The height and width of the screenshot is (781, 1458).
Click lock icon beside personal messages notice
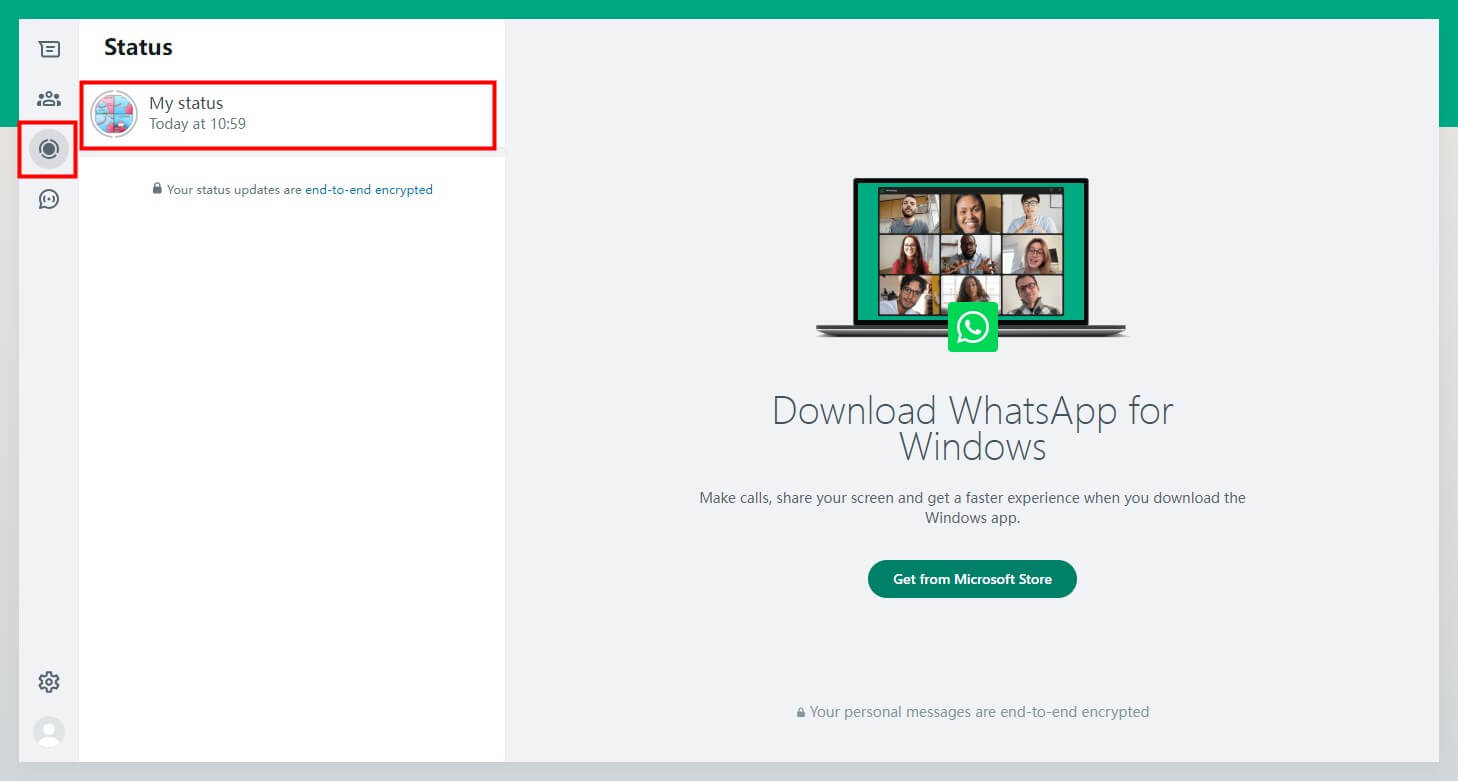pyautogui.click(x=801, y=712)
